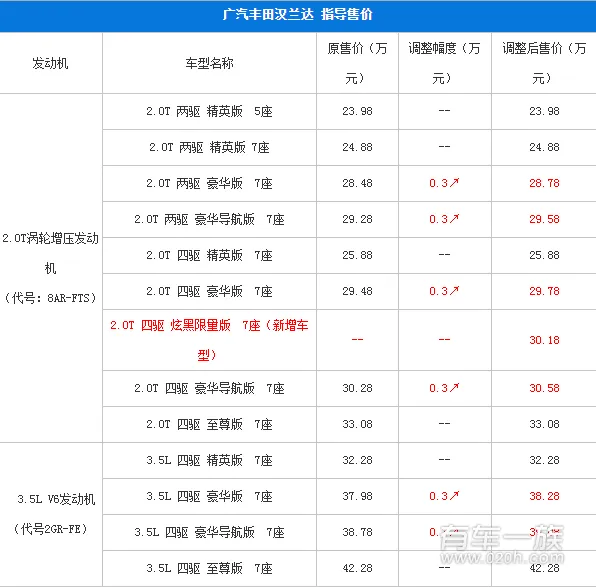Click original price 38.78

[x=357, y=532]
